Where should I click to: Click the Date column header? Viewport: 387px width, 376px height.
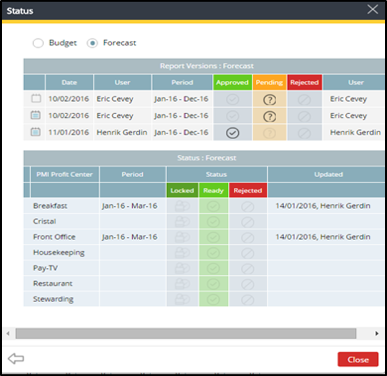pyautogui.click(x=69, y=82)
